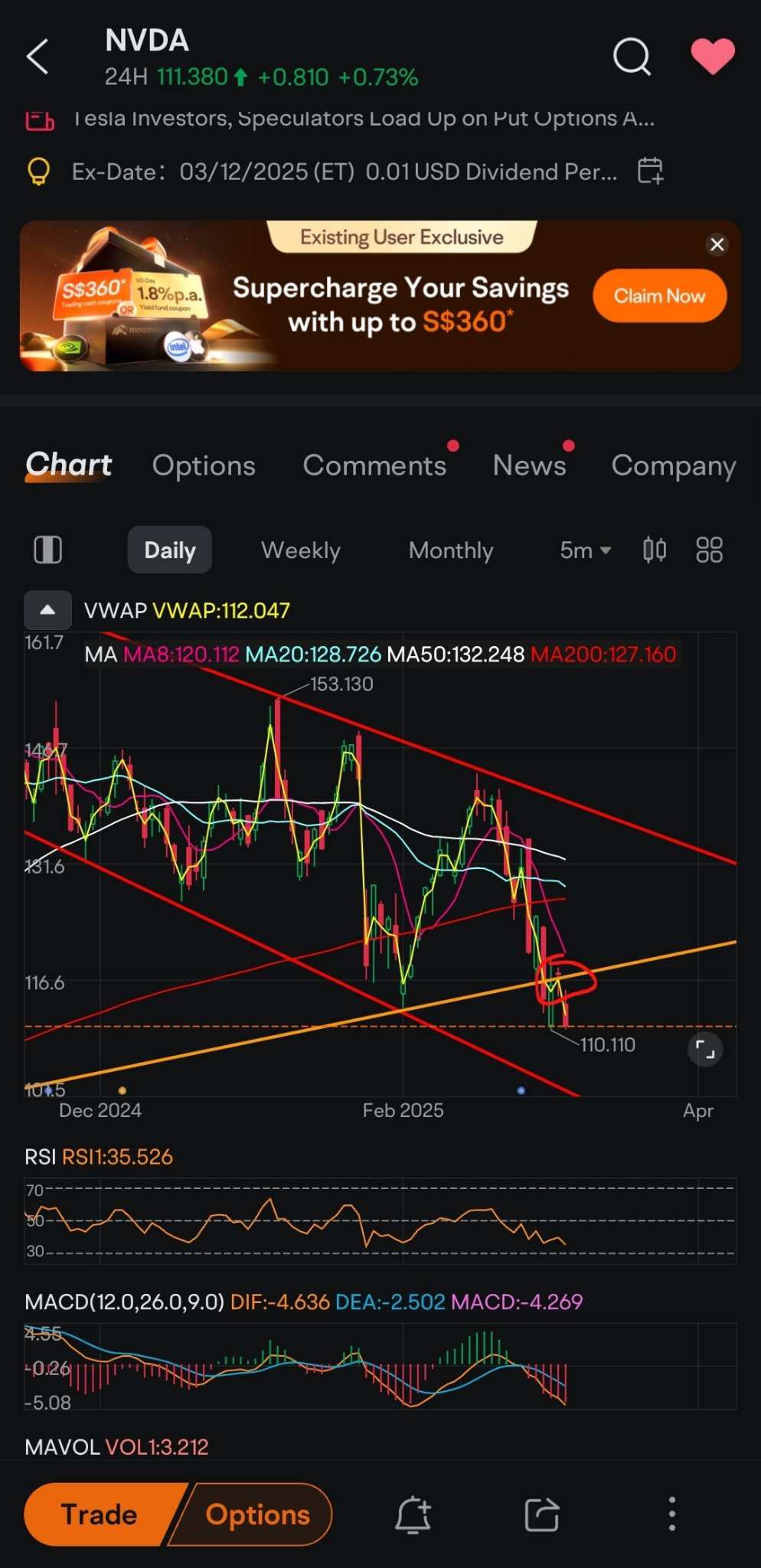
Task: Open stock search magnifier
Action: [632, 57]
